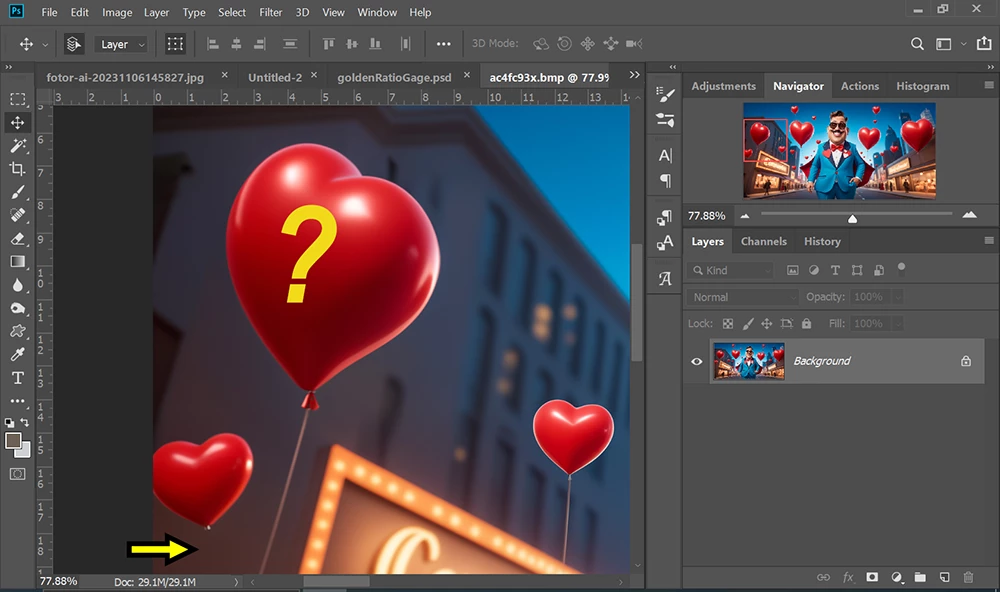Click more options ellipsis in options bar
Image resolution: width=1000 pixels, height=592 pixels.
[443, 44]
